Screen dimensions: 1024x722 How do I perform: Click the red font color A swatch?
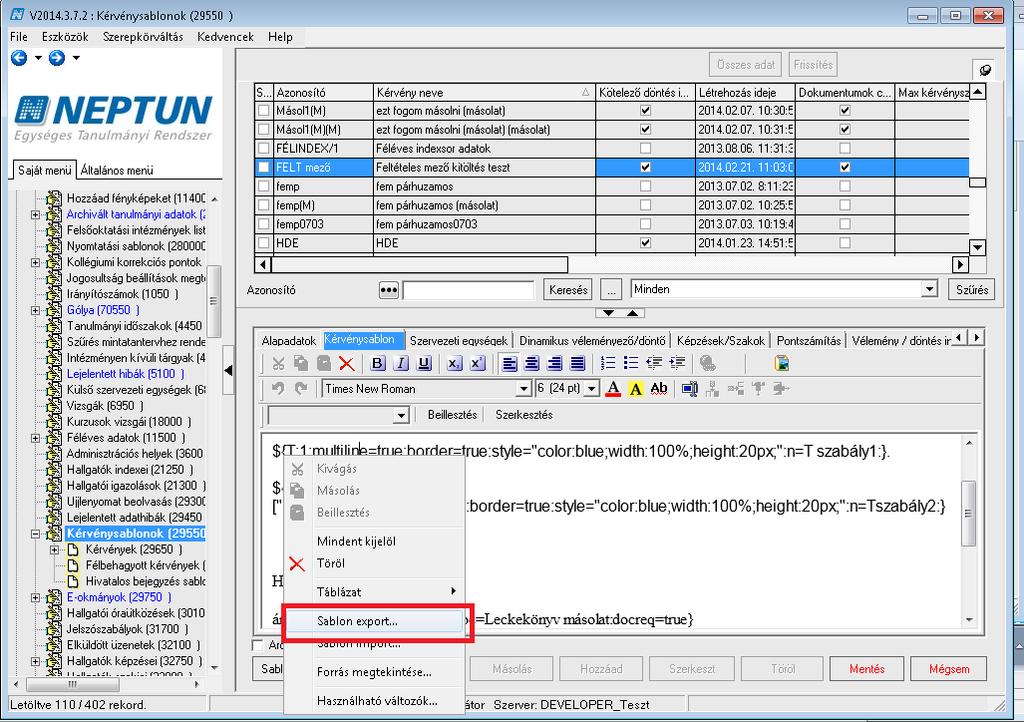[613, 389]
